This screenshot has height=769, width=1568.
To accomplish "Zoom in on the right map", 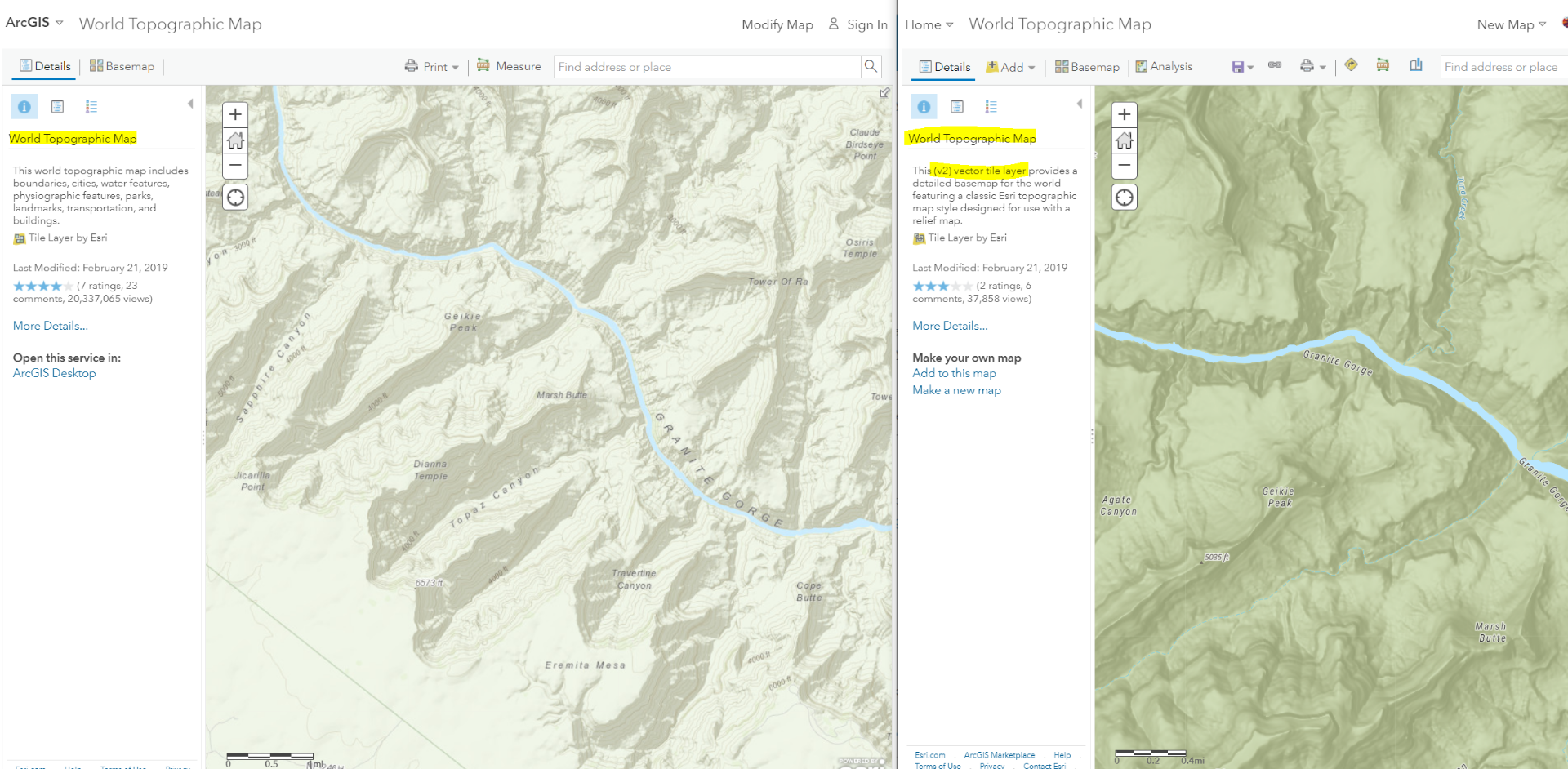I will (x=1125, y=114).
